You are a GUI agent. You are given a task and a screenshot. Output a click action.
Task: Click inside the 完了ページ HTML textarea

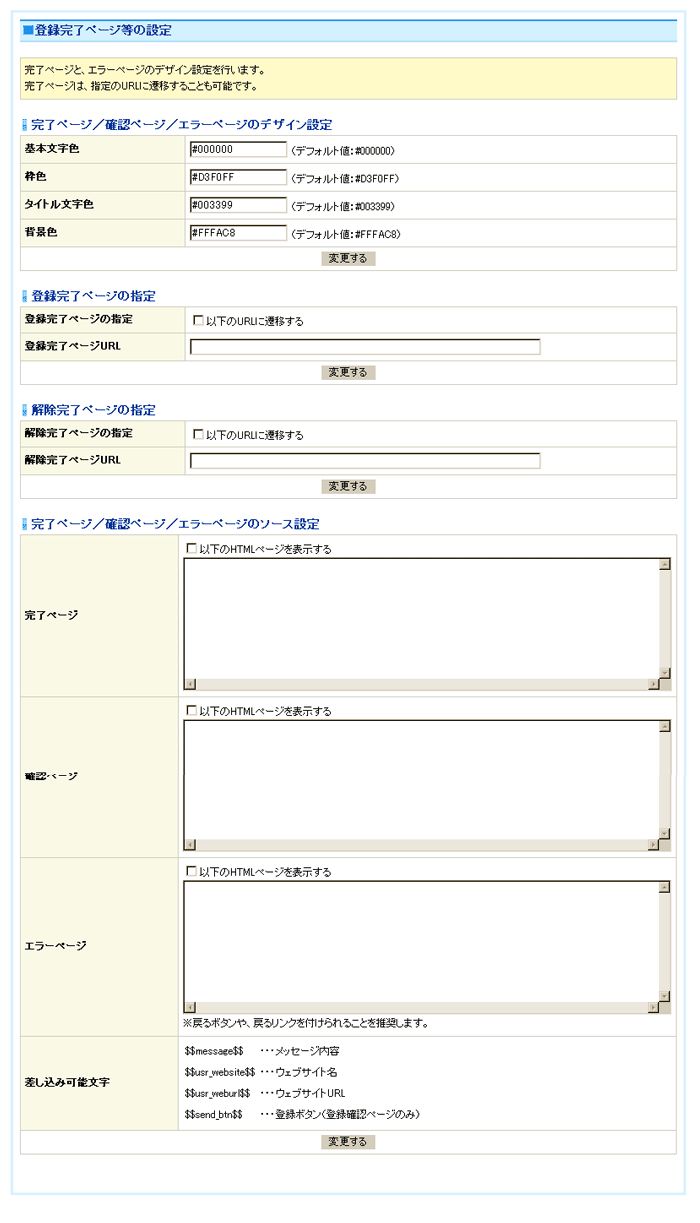click(420, 618)
